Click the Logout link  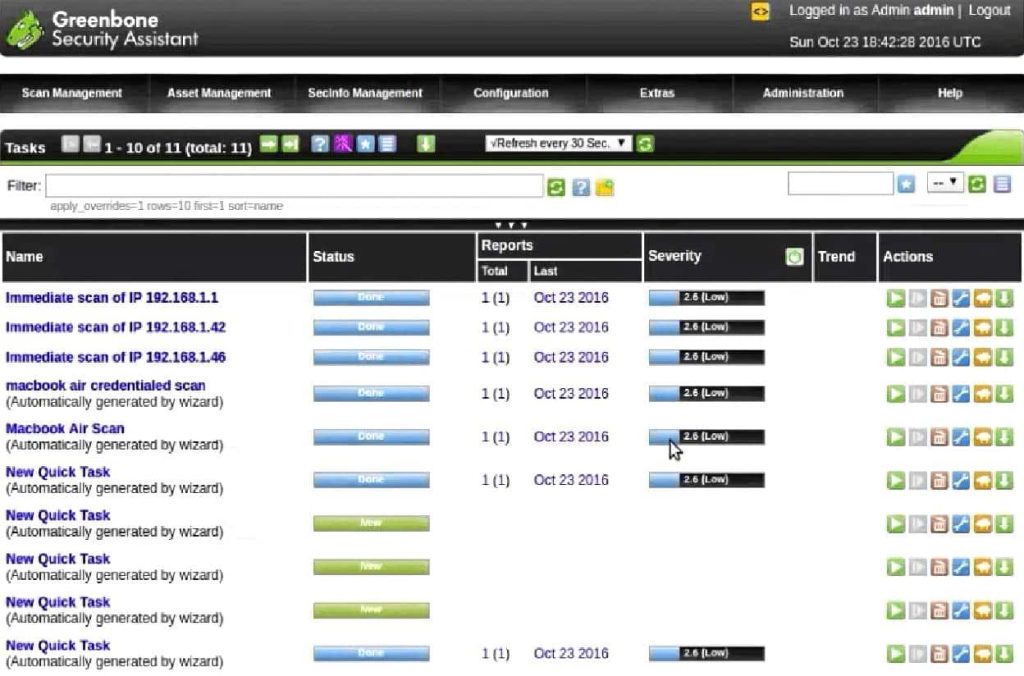pyautogui.click(x=989, y=10)
